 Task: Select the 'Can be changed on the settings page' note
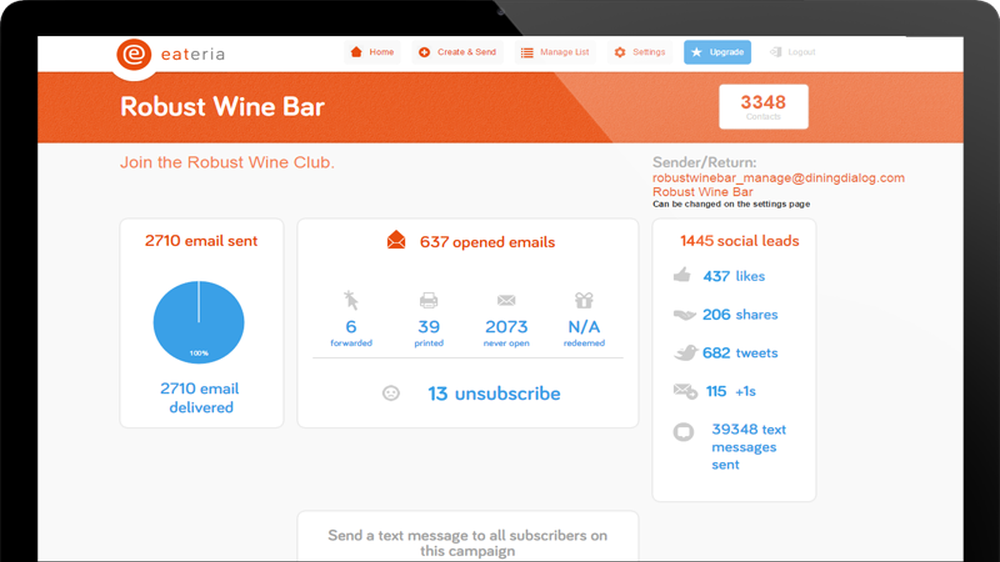coord(731,204)
